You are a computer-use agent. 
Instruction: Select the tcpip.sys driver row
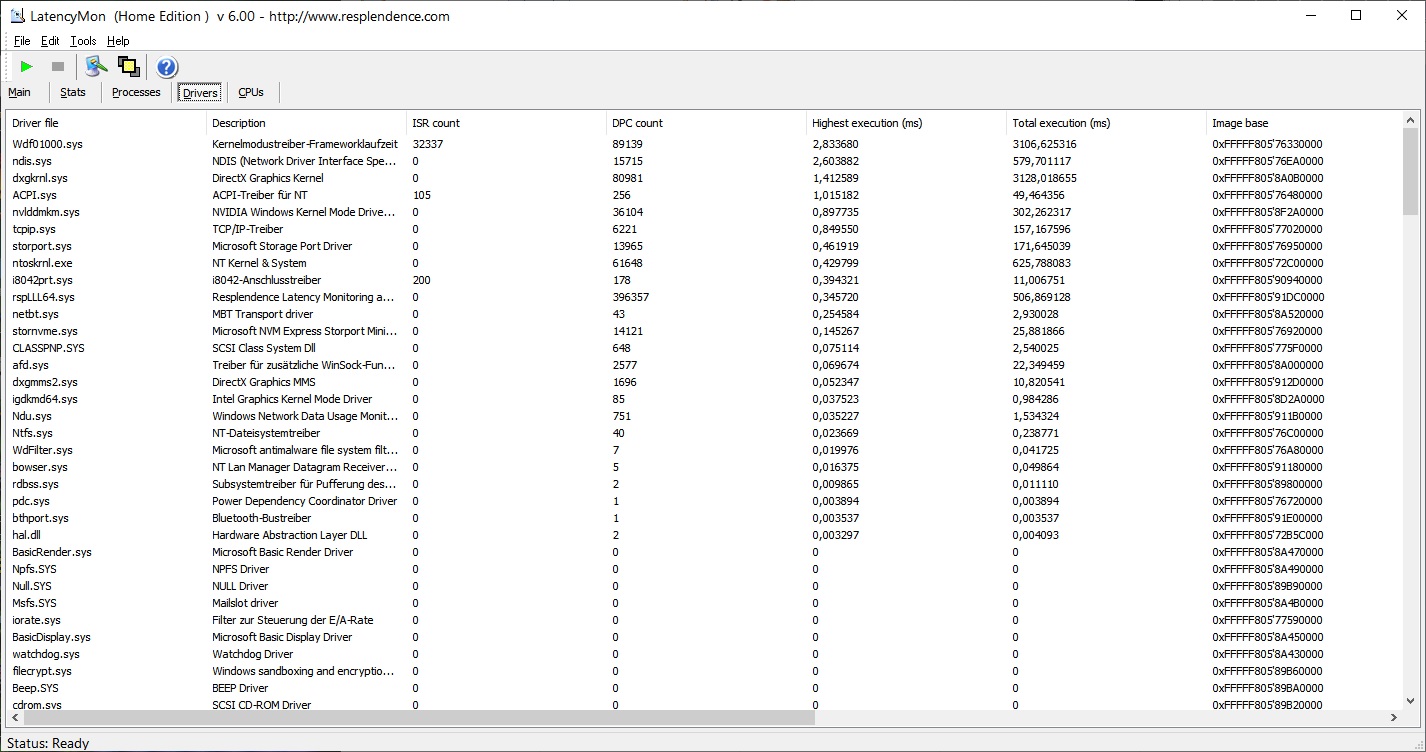[704, 229]
